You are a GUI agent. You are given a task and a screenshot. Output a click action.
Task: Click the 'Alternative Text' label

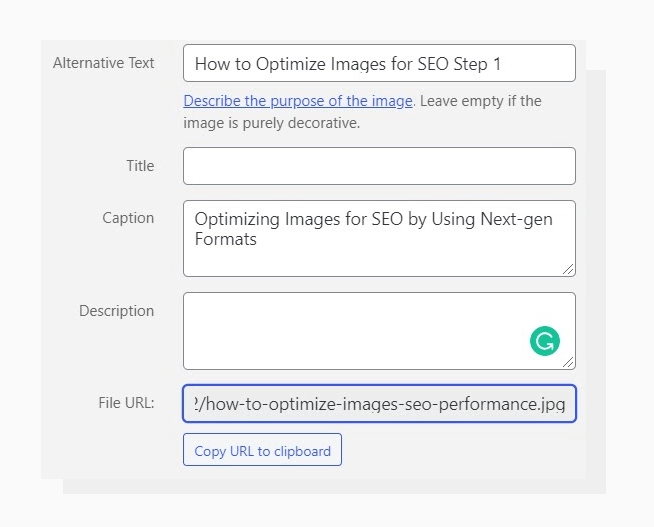(103, 63)
